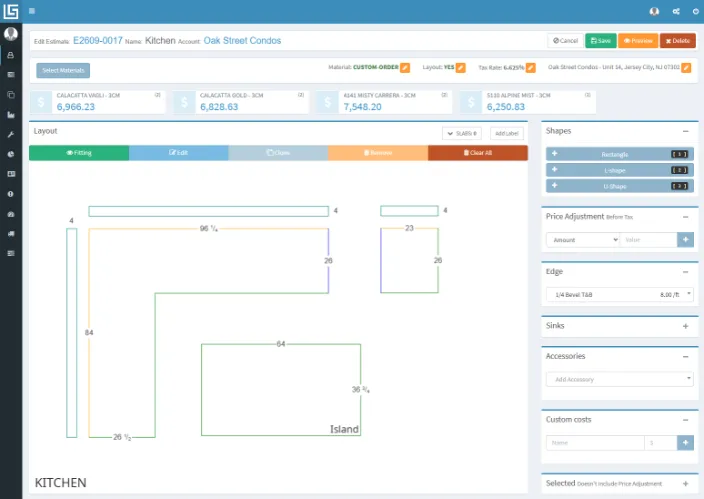Click the KITCHEN label on canvas
This screenshot has width=704, height=499.
(x=61, y=483)
